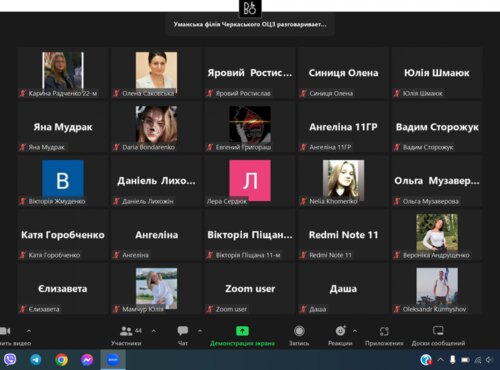Select Вероніка Андрущенко participant photo
Image resolution: width=500 pixels, height=370 pixels.
coord(437,233)
